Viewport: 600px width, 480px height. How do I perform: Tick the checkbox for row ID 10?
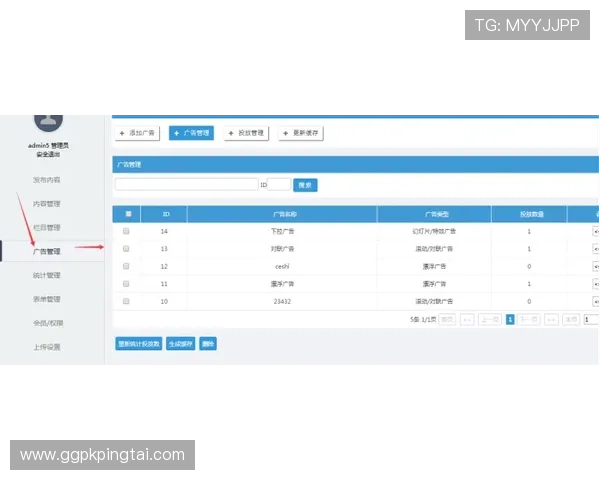[x=126, y=300]
